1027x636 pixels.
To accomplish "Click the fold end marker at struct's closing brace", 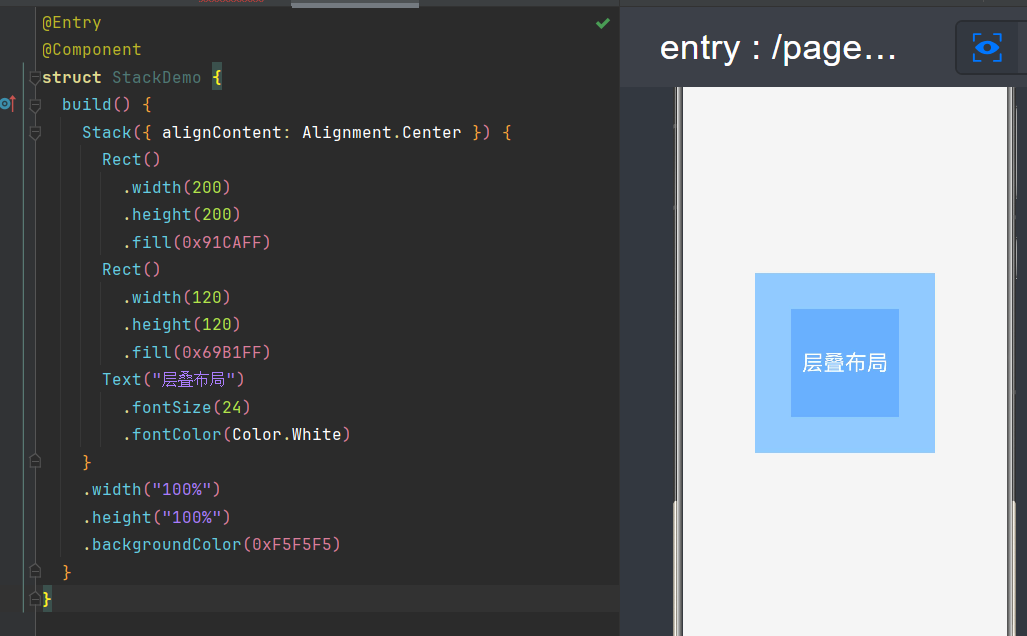I will [x=35, y=599].
